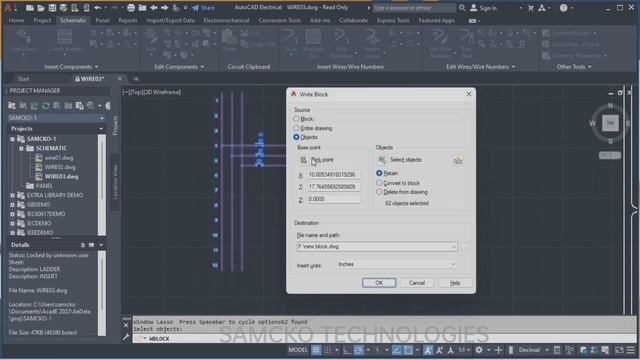Switch to the Start drawing tab

click(23, 79)
